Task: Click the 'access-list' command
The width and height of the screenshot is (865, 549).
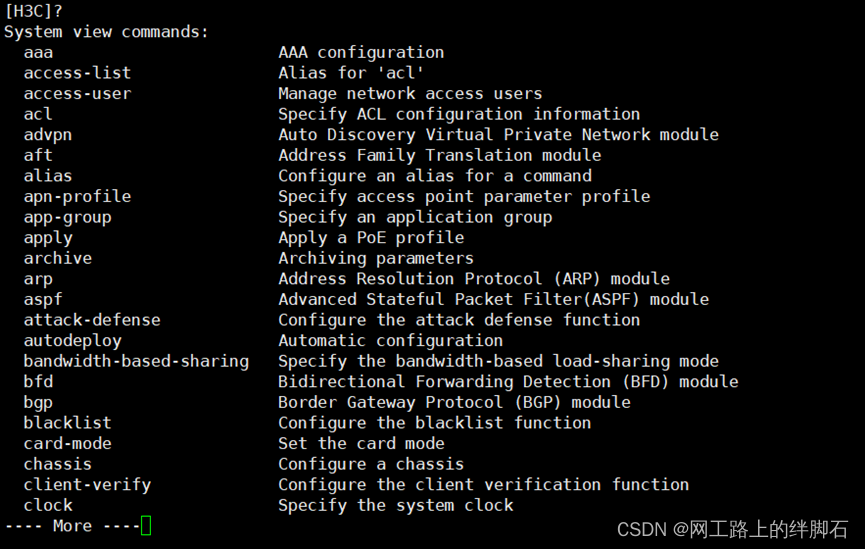Action: [77, 73]
